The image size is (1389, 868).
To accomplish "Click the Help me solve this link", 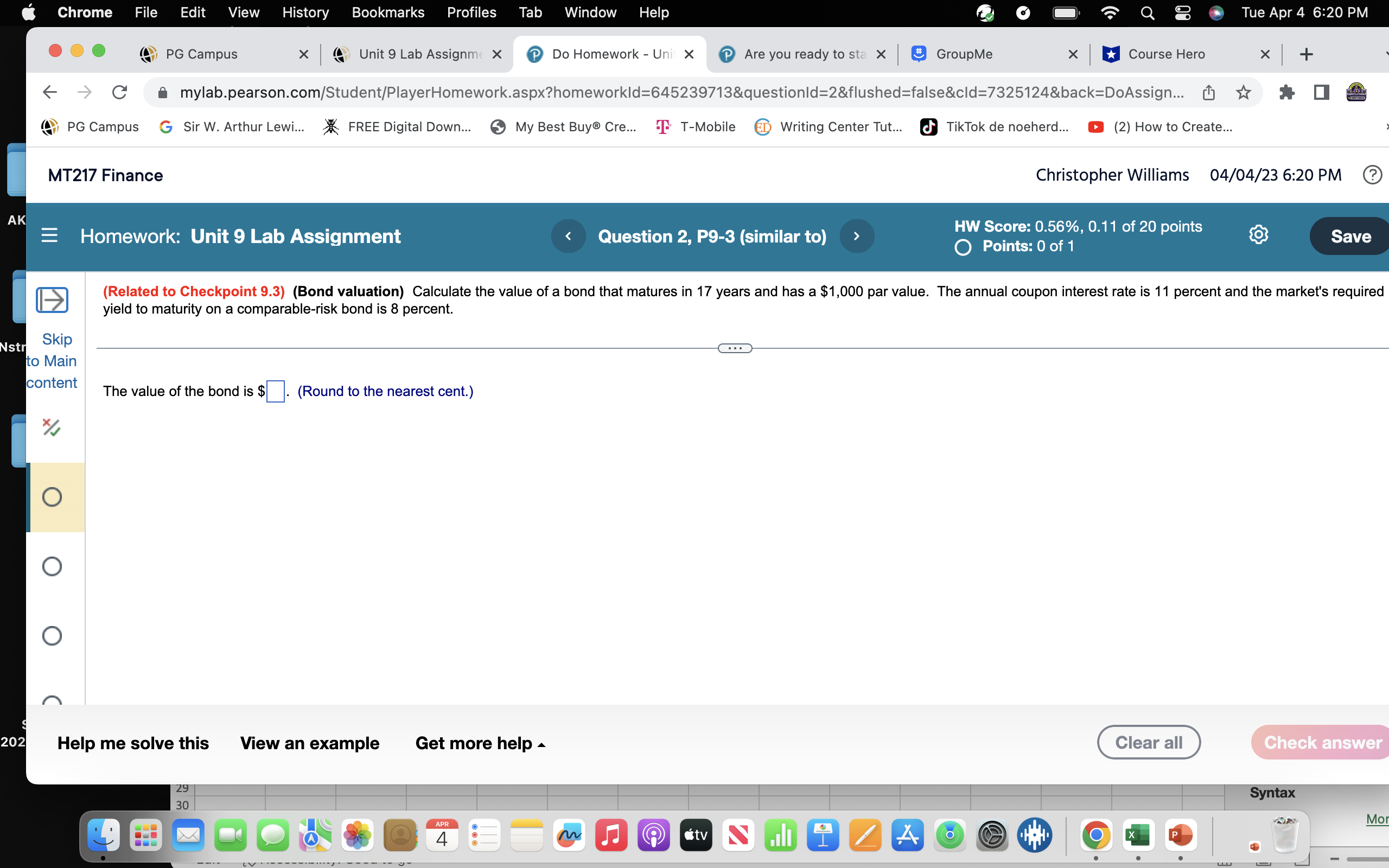I will 132,743.
